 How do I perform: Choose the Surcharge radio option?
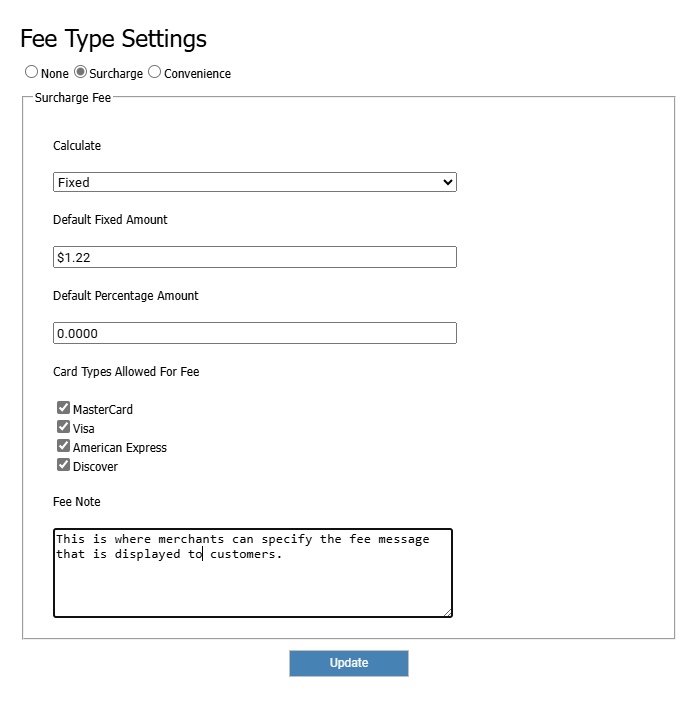tap(81, 72)
